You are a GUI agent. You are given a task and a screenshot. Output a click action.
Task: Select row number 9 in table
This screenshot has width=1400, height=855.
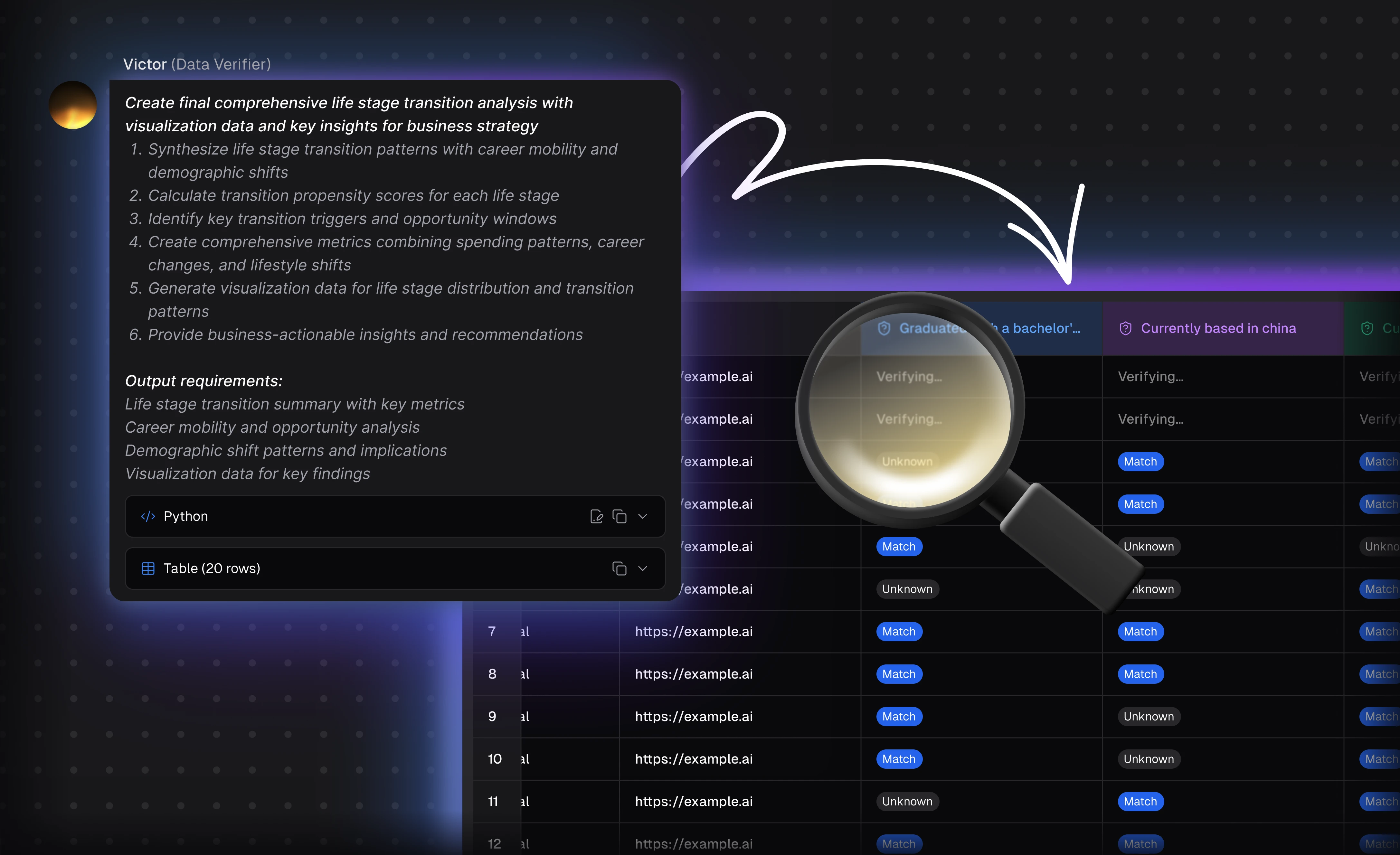(492, 716)
